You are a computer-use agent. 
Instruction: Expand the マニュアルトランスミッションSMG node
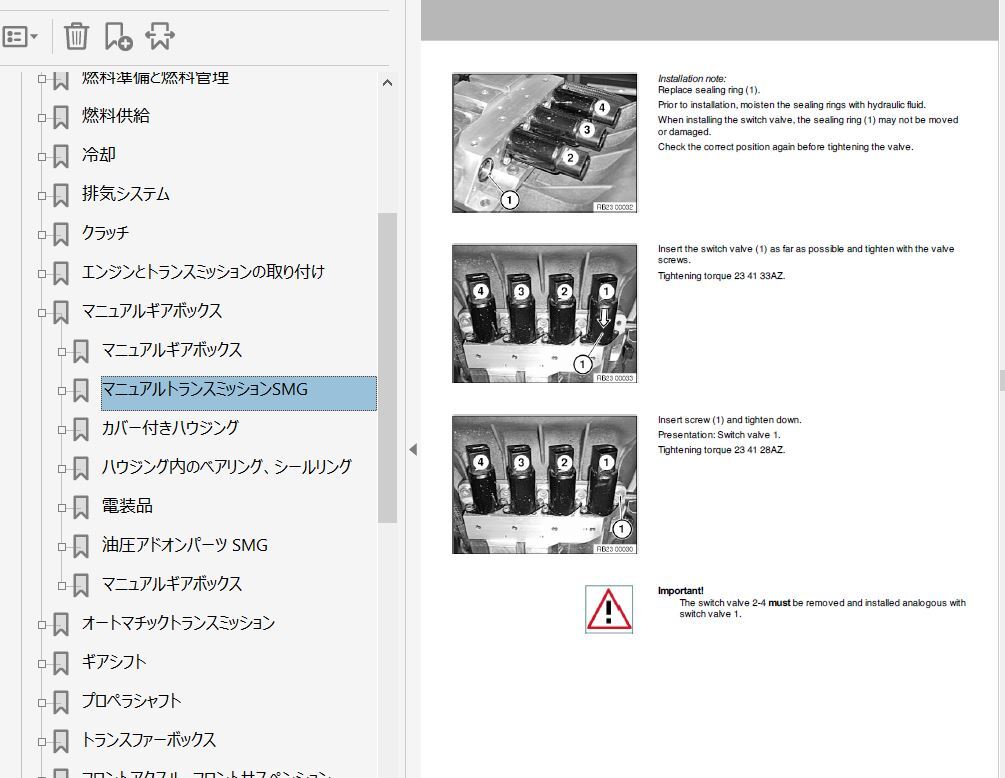tap(62, 390)
